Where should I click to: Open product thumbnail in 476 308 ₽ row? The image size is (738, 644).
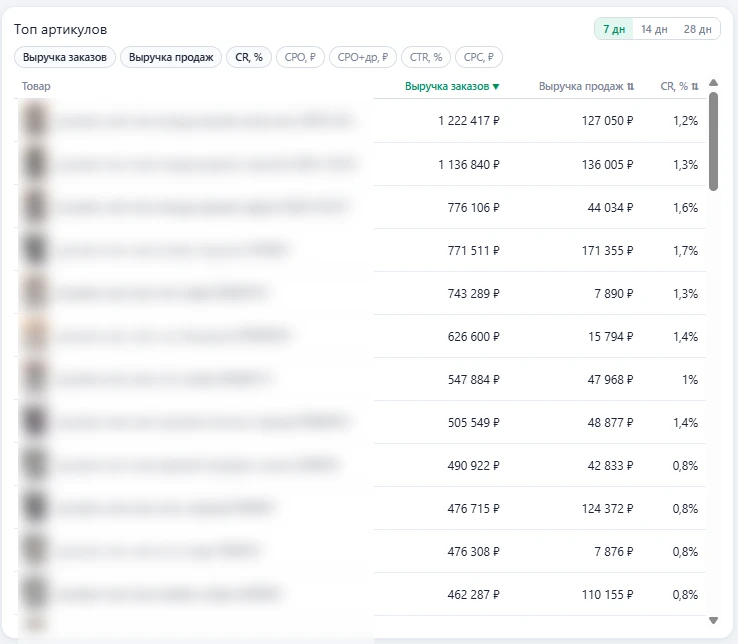click(x=35, y=551)
